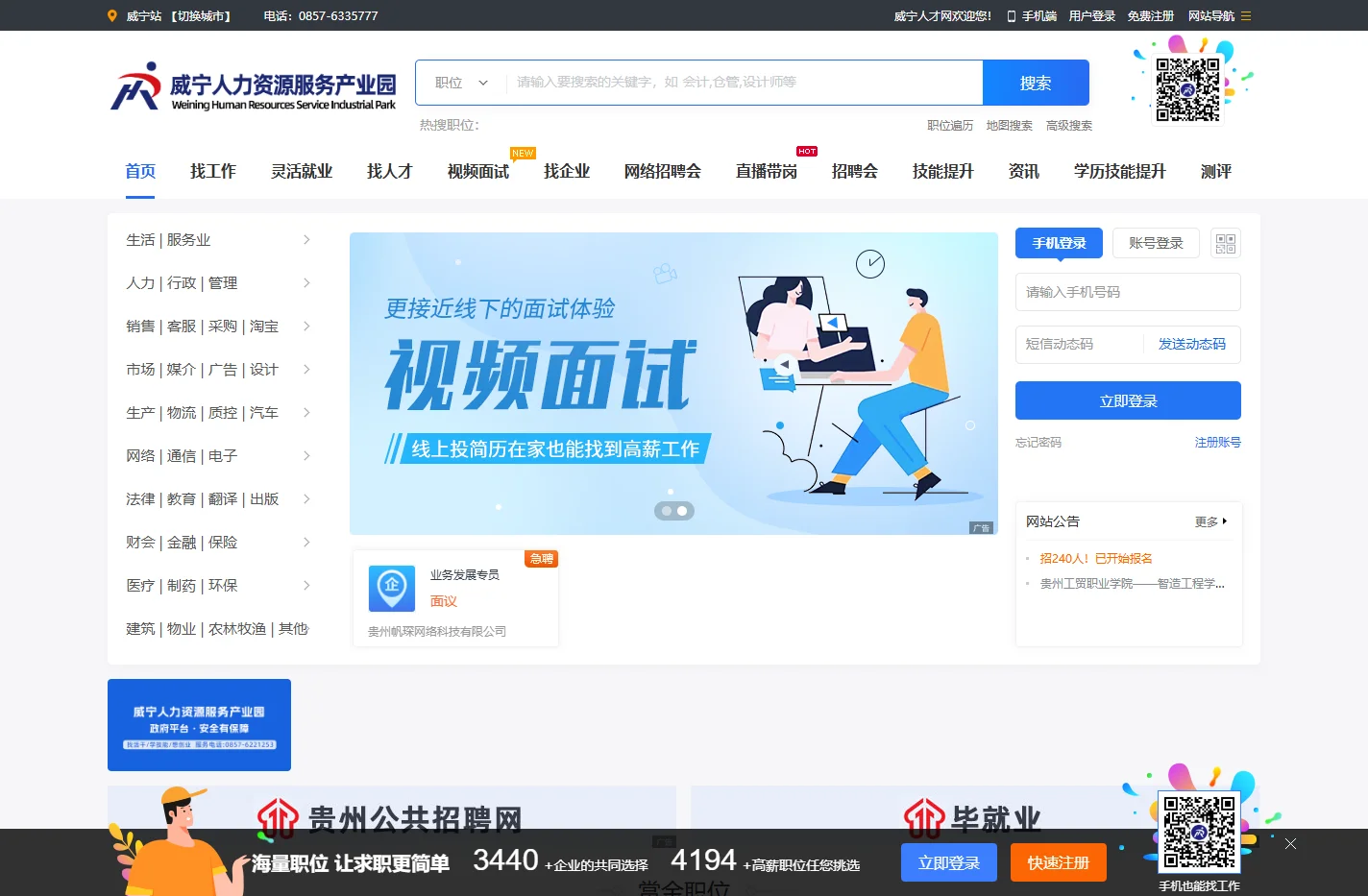Click the 视频面试 carousel banner
The width and height of the screenshot is (1368, 896).
tap(673, 383)
